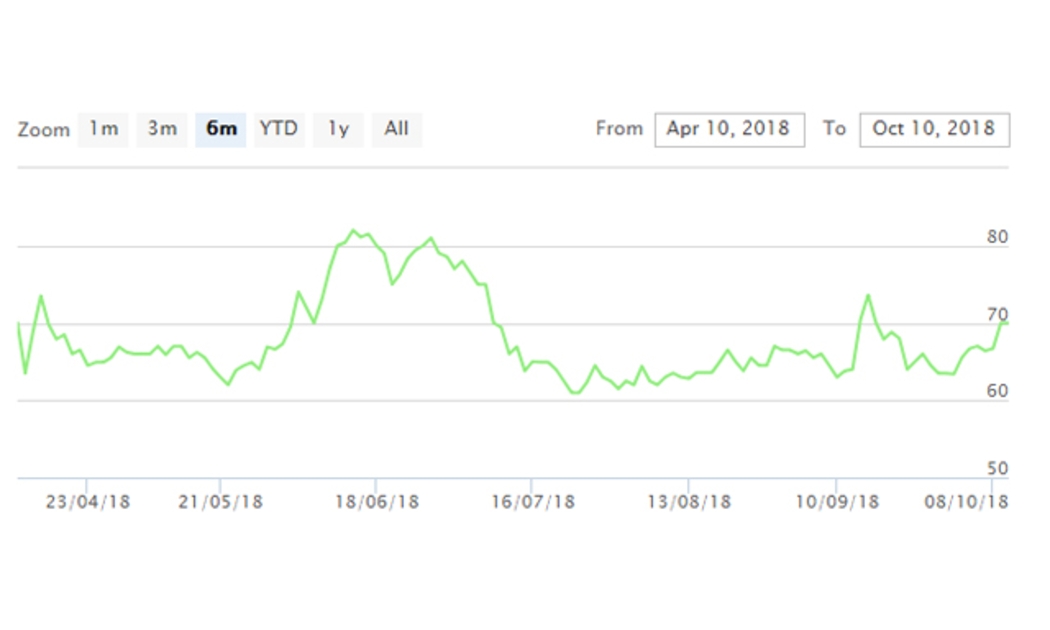Click the 21/05/18 x-axis label

pos(221,502)
